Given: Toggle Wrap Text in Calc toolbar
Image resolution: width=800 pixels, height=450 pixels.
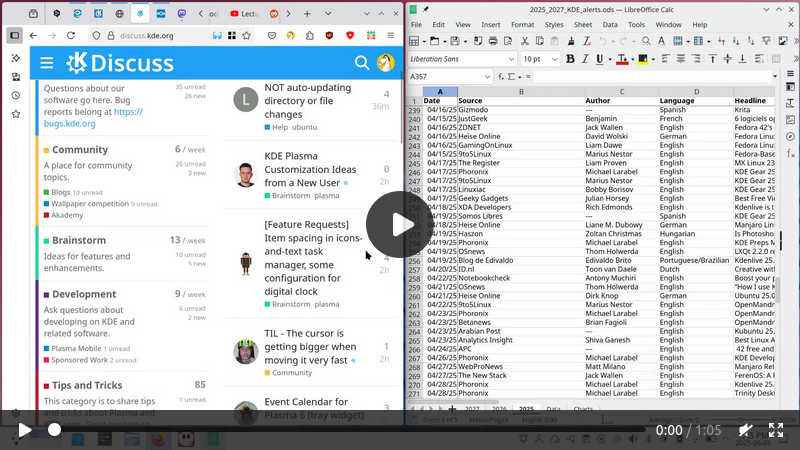Looking at the screenshot, I should point(760,59).
